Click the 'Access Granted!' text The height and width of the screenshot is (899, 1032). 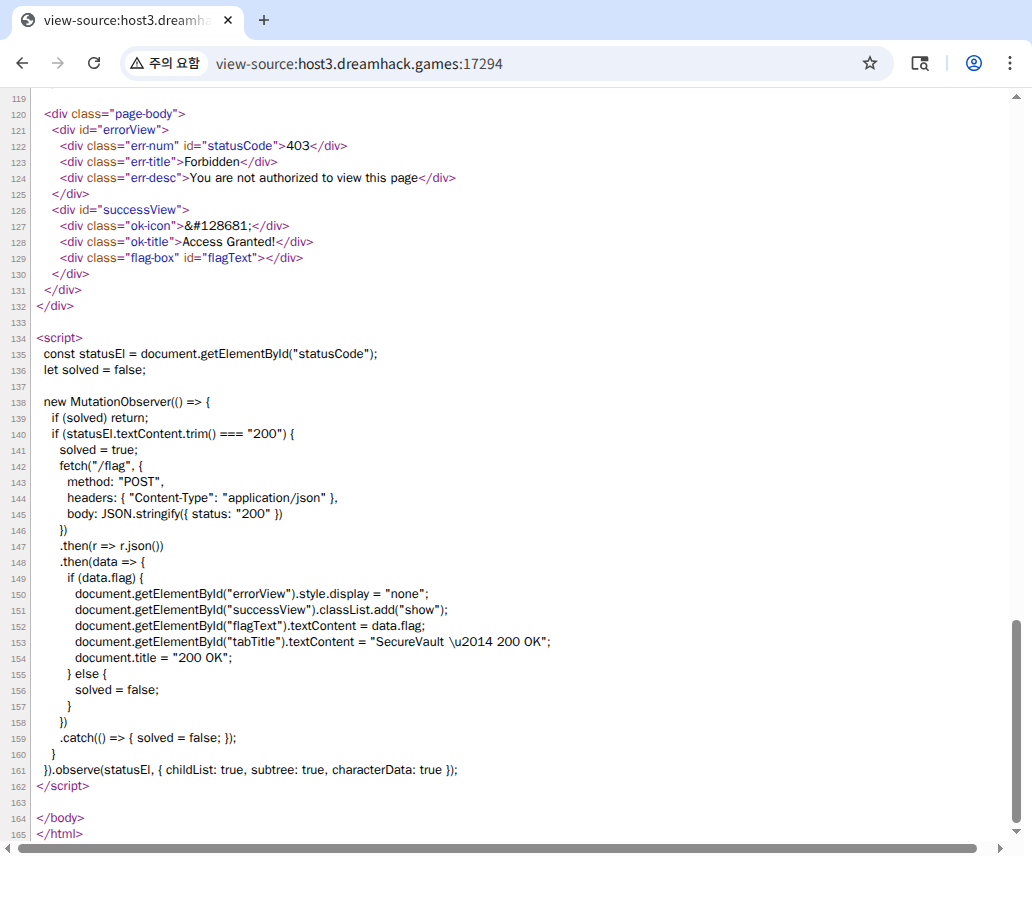click(228, 242)
